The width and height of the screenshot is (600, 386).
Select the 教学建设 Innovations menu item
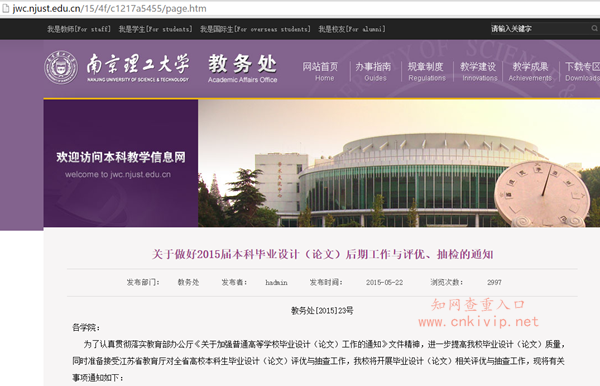478,72
